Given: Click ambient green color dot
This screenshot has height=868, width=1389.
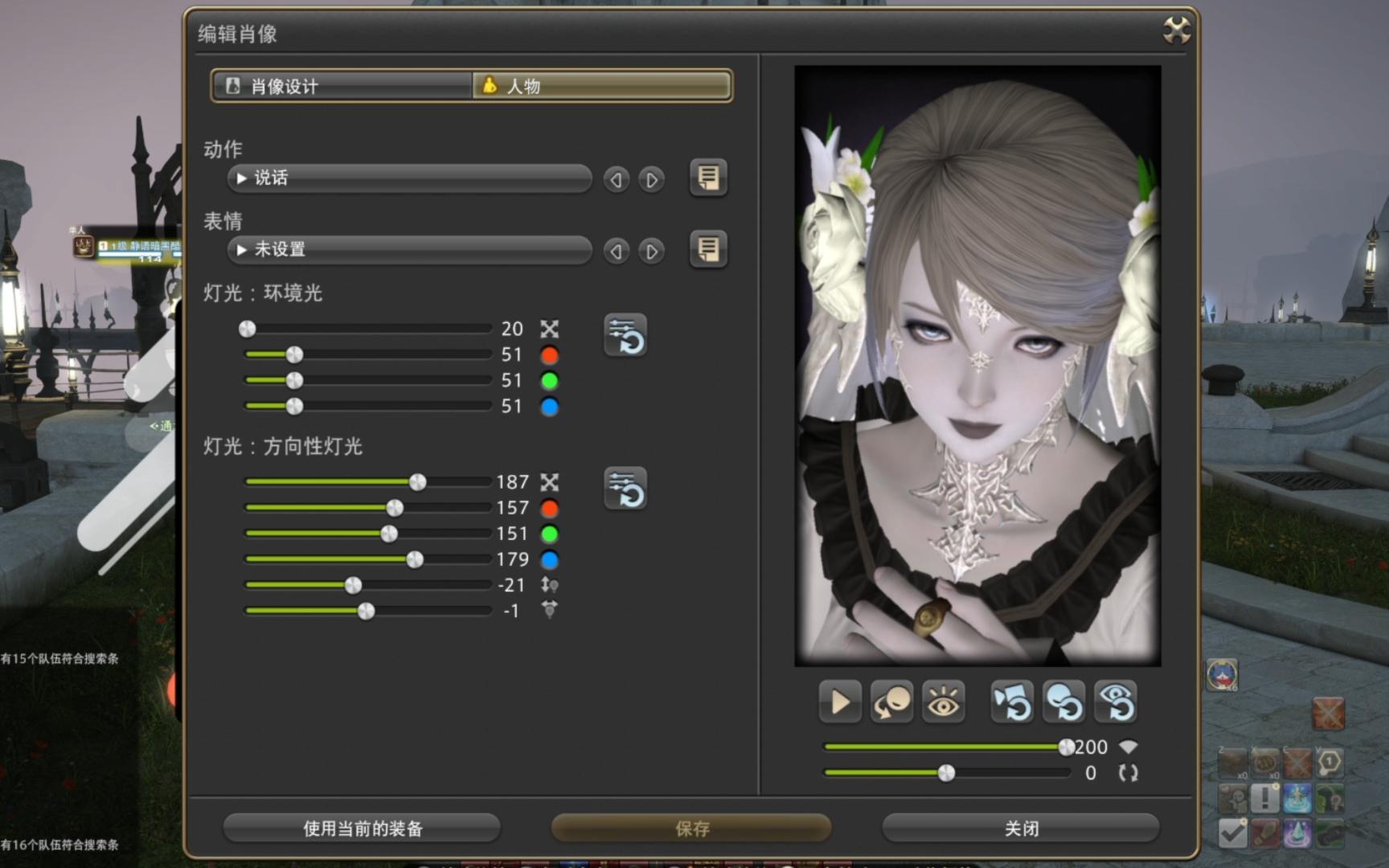Looking at the screenshot, I should click(x=549, y=381).
